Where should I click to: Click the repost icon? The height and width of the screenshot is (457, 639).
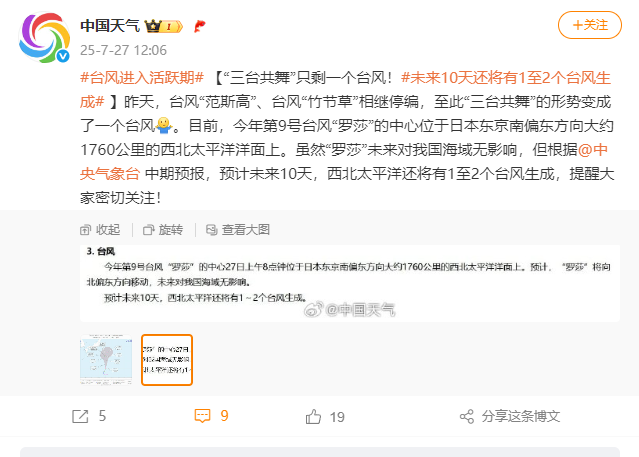pyautogui.click(x=80, y=416)
